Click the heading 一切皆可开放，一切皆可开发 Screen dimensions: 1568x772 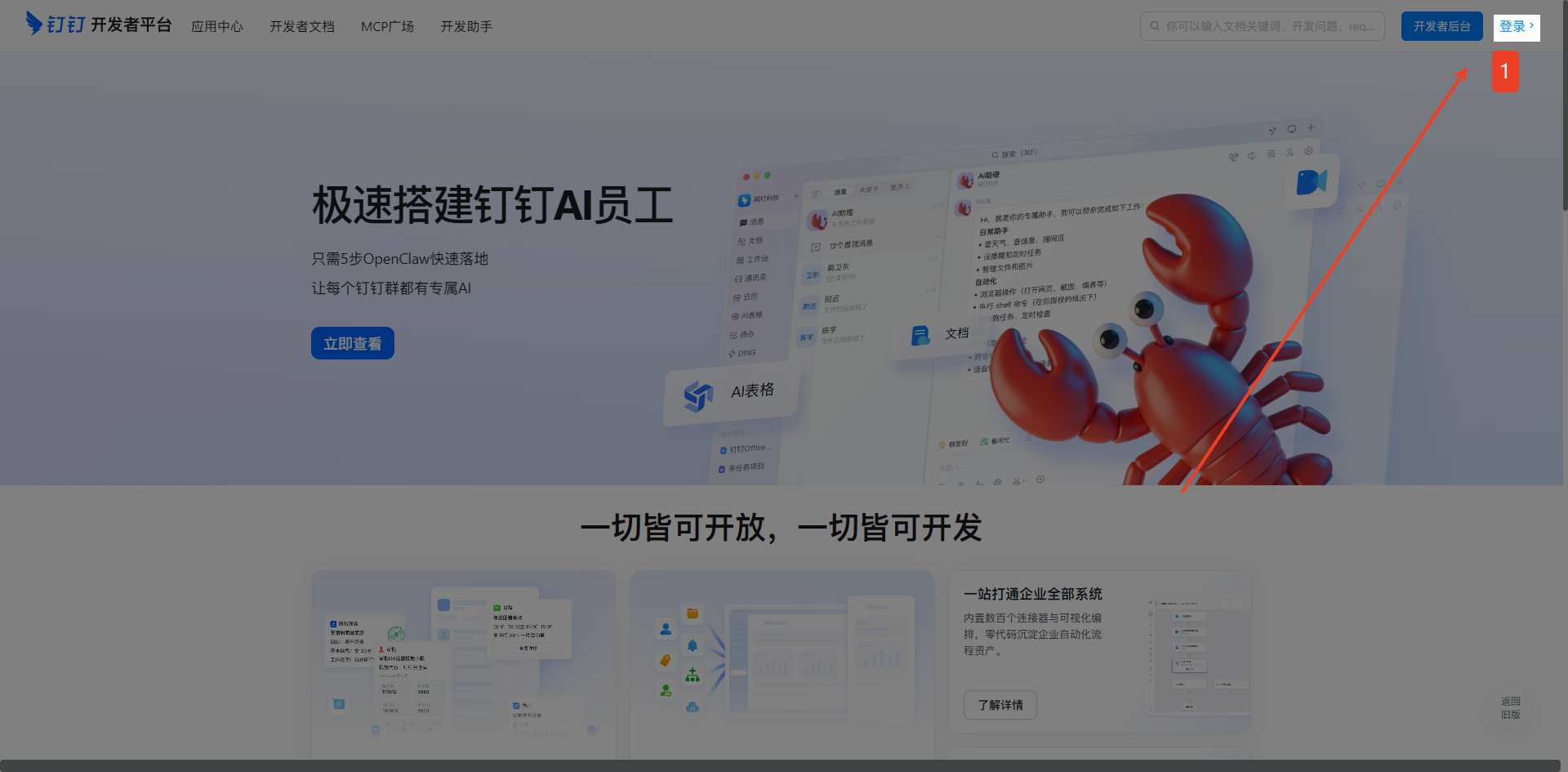click(781, 528)
